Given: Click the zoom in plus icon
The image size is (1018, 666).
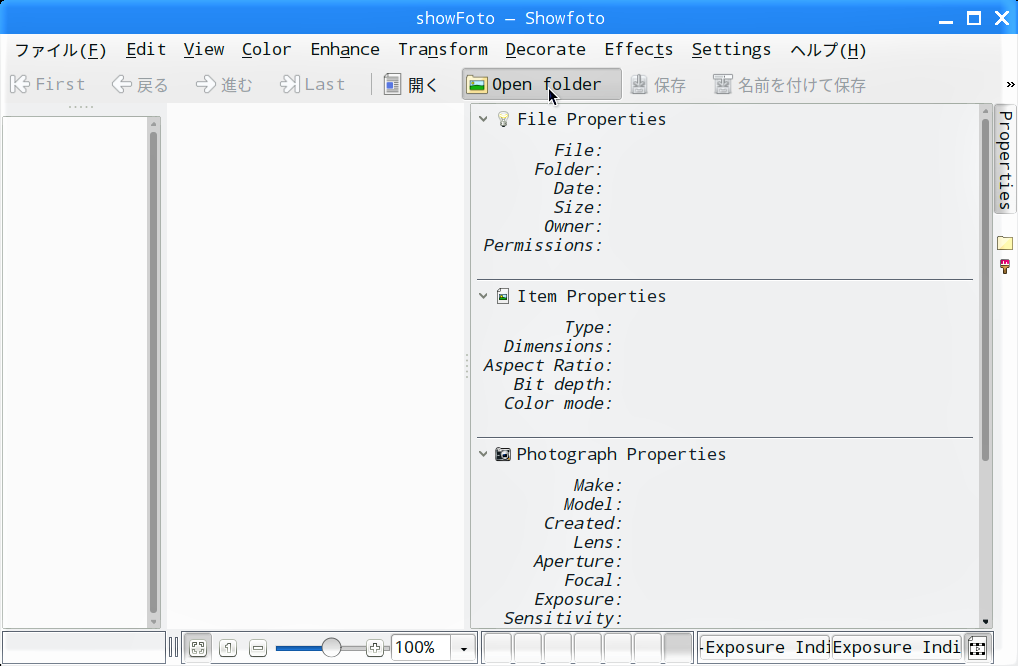Looking at the screenshot, I should tap(375, 648).
